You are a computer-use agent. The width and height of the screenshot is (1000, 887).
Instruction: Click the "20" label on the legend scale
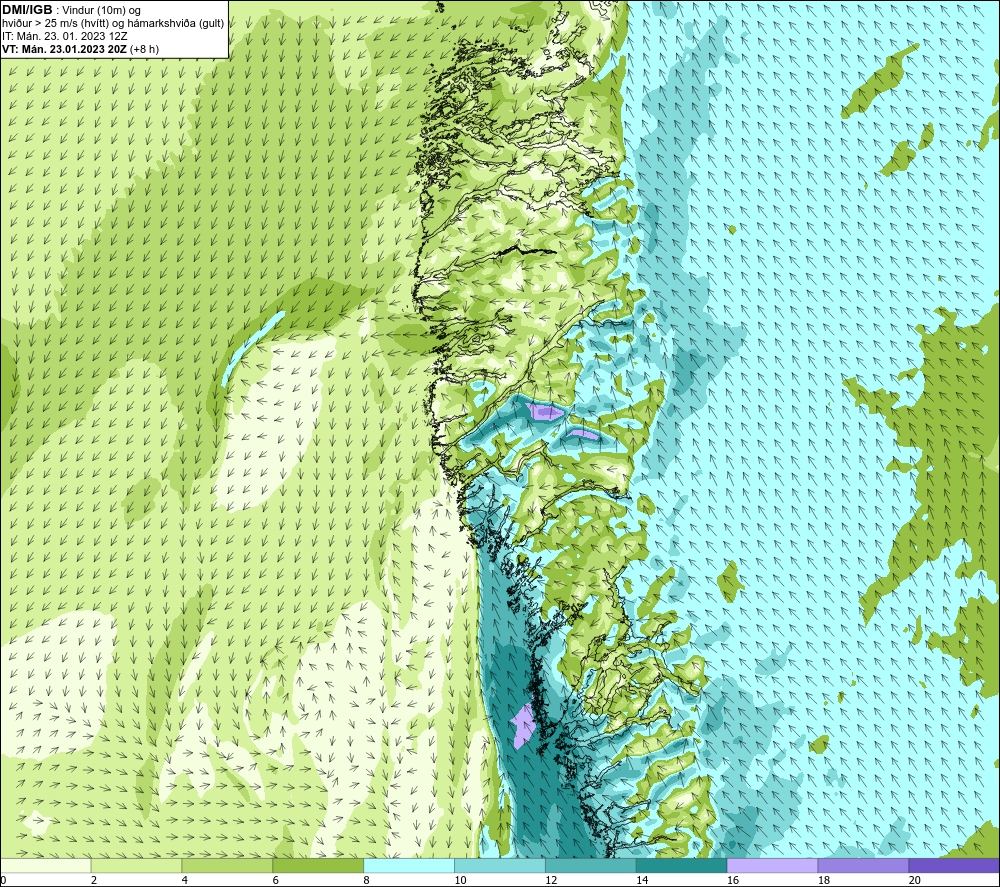click(915, 881)
